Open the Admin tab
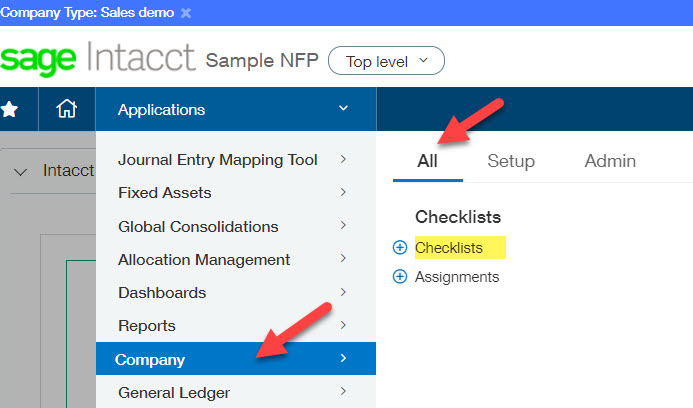 [x=610, y=161]
